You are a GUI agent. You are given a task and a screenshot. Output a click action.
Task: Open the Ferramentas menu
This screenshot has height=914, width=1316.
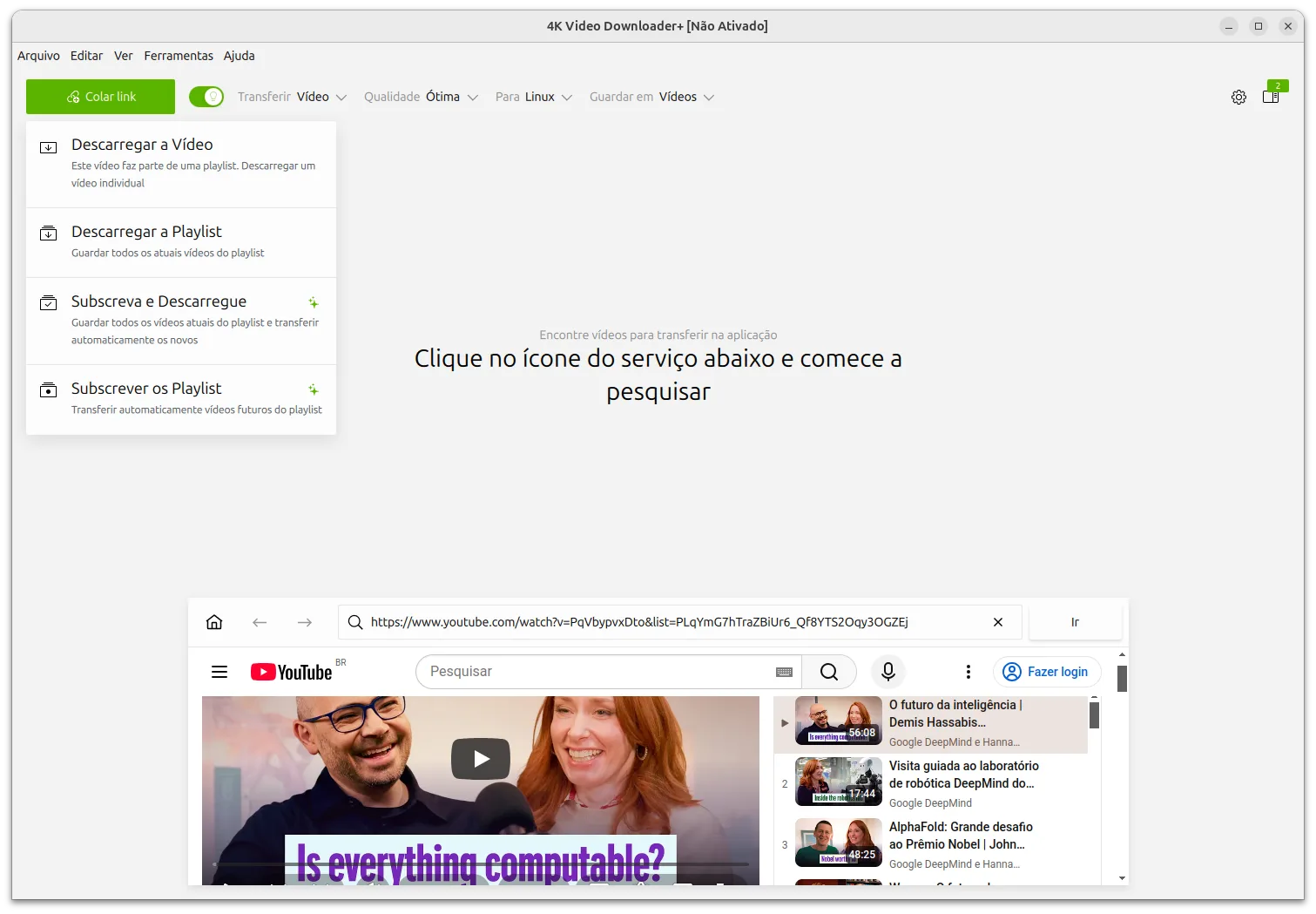[179, 56]
